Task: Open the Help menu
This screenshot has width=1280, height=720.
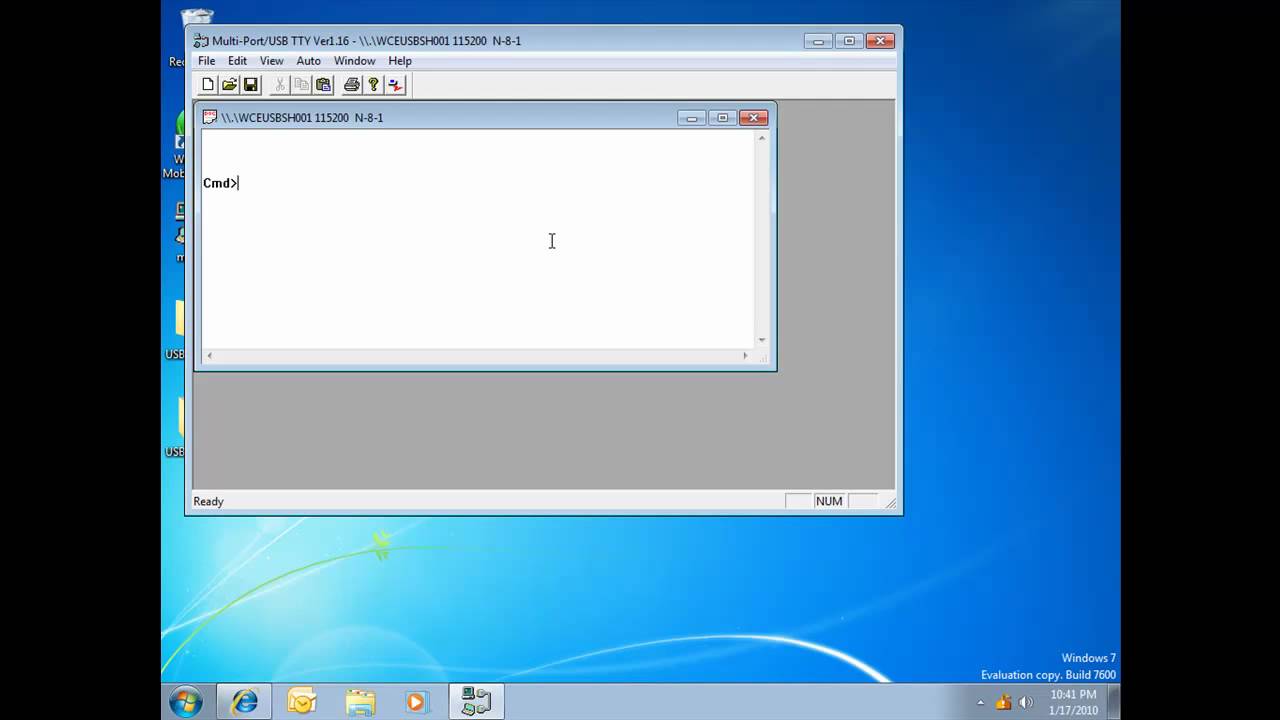Action: pos(400,61)
